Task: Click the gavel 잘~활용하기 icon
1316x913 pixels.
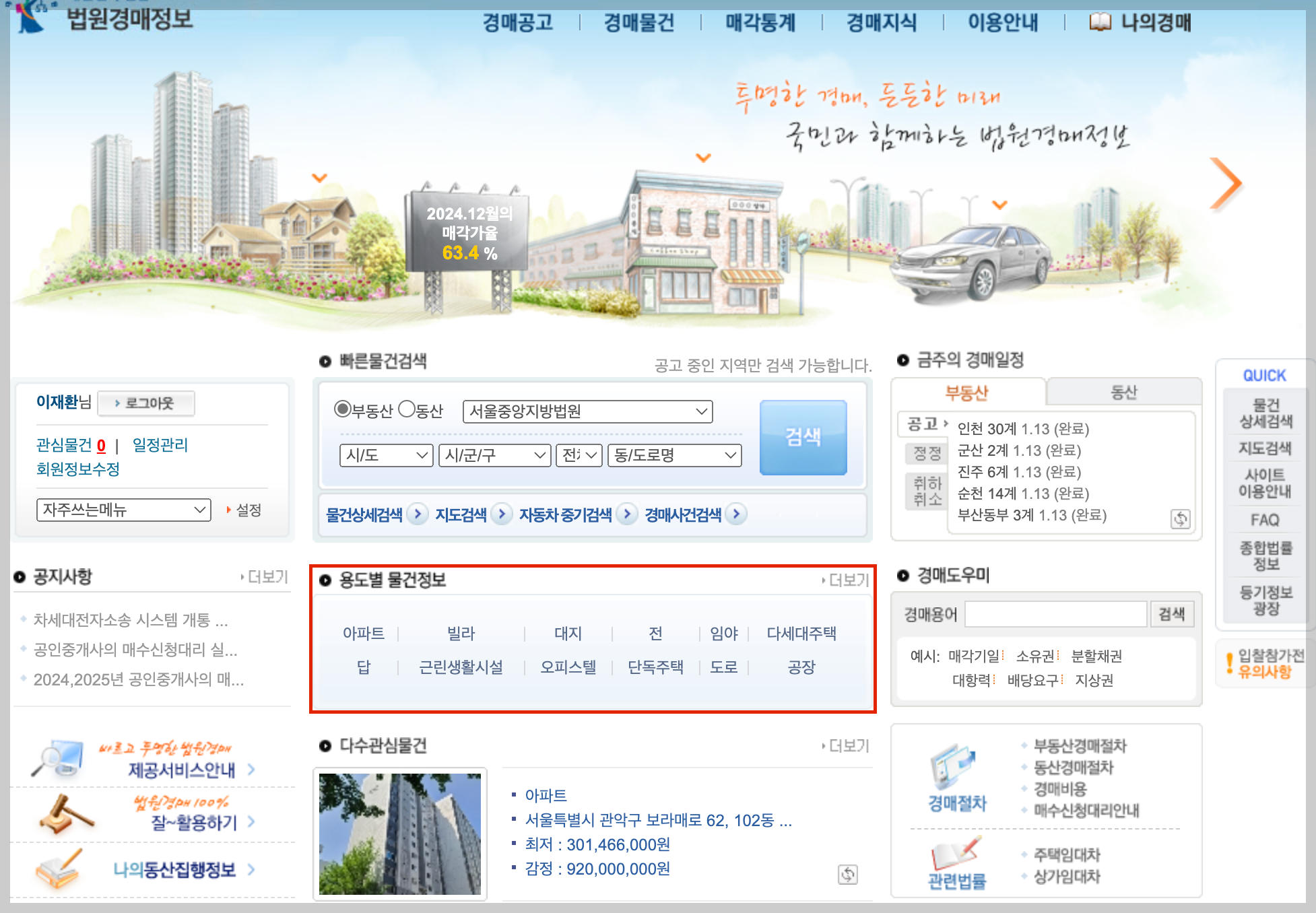Action: pos(65,813)
